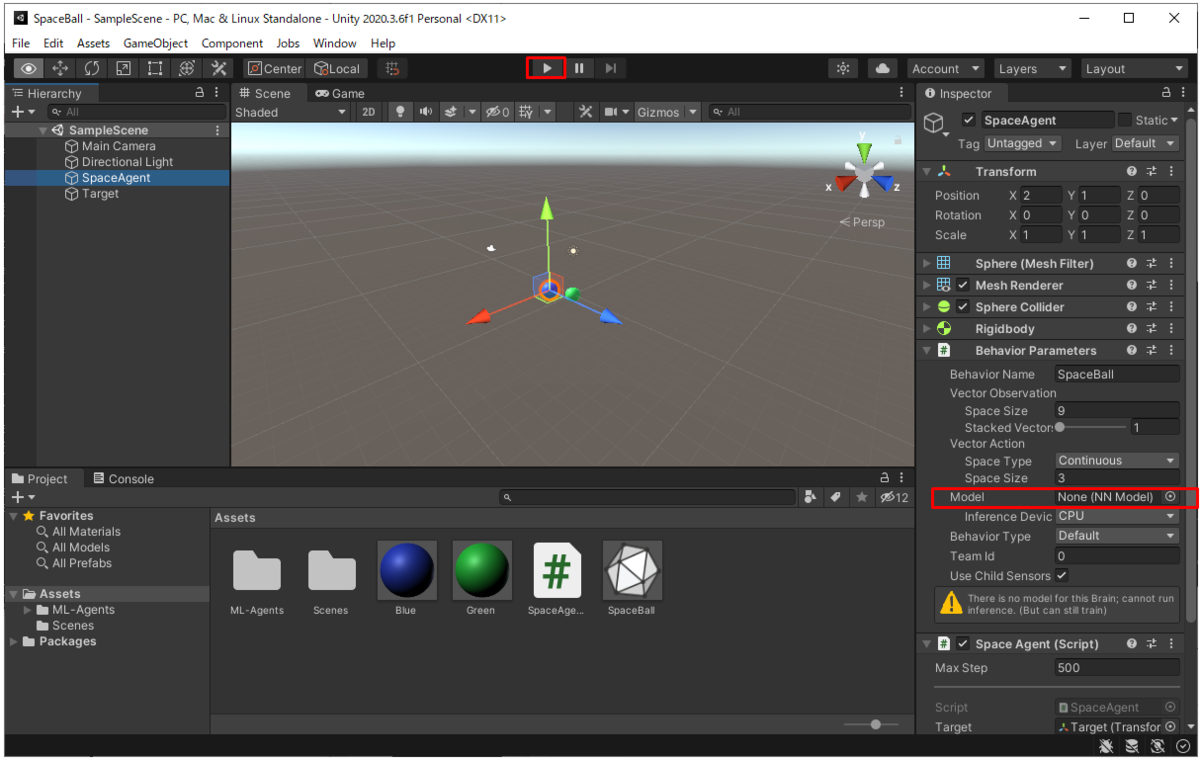Toggle Local handle rotation button
Viewport: 1200px width, 759px height.
337,69
